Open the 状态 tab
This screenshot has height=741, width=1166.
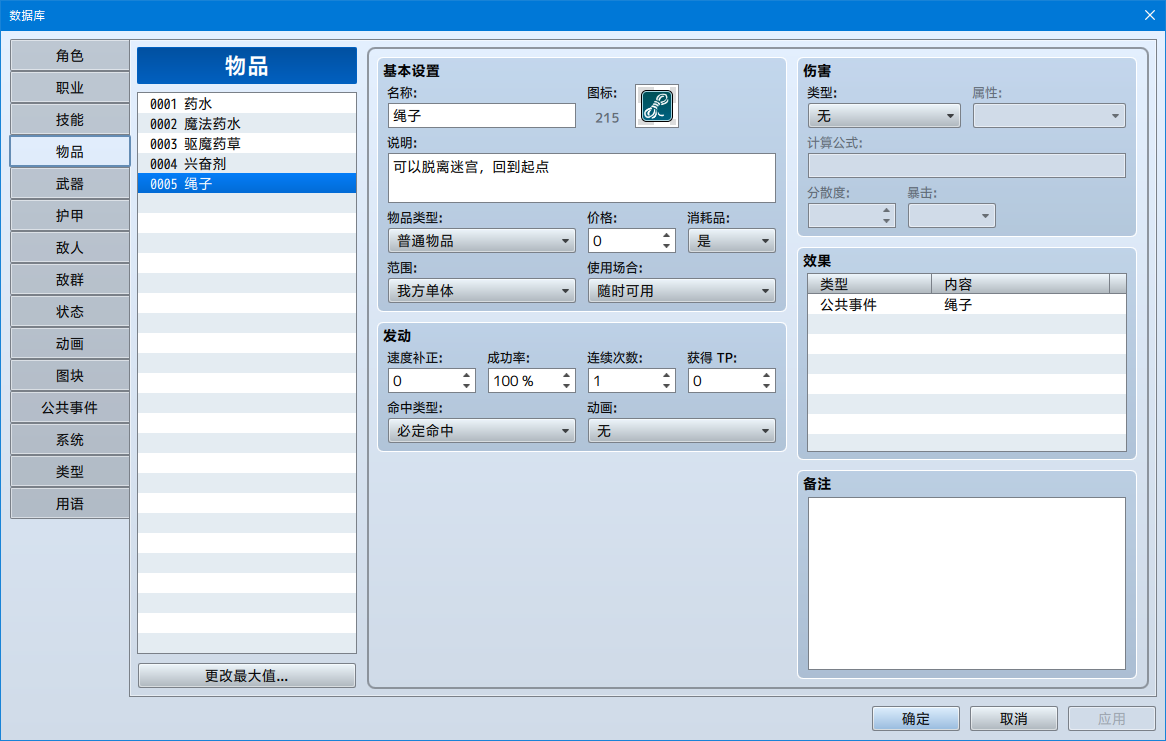(x=70, y=312)
